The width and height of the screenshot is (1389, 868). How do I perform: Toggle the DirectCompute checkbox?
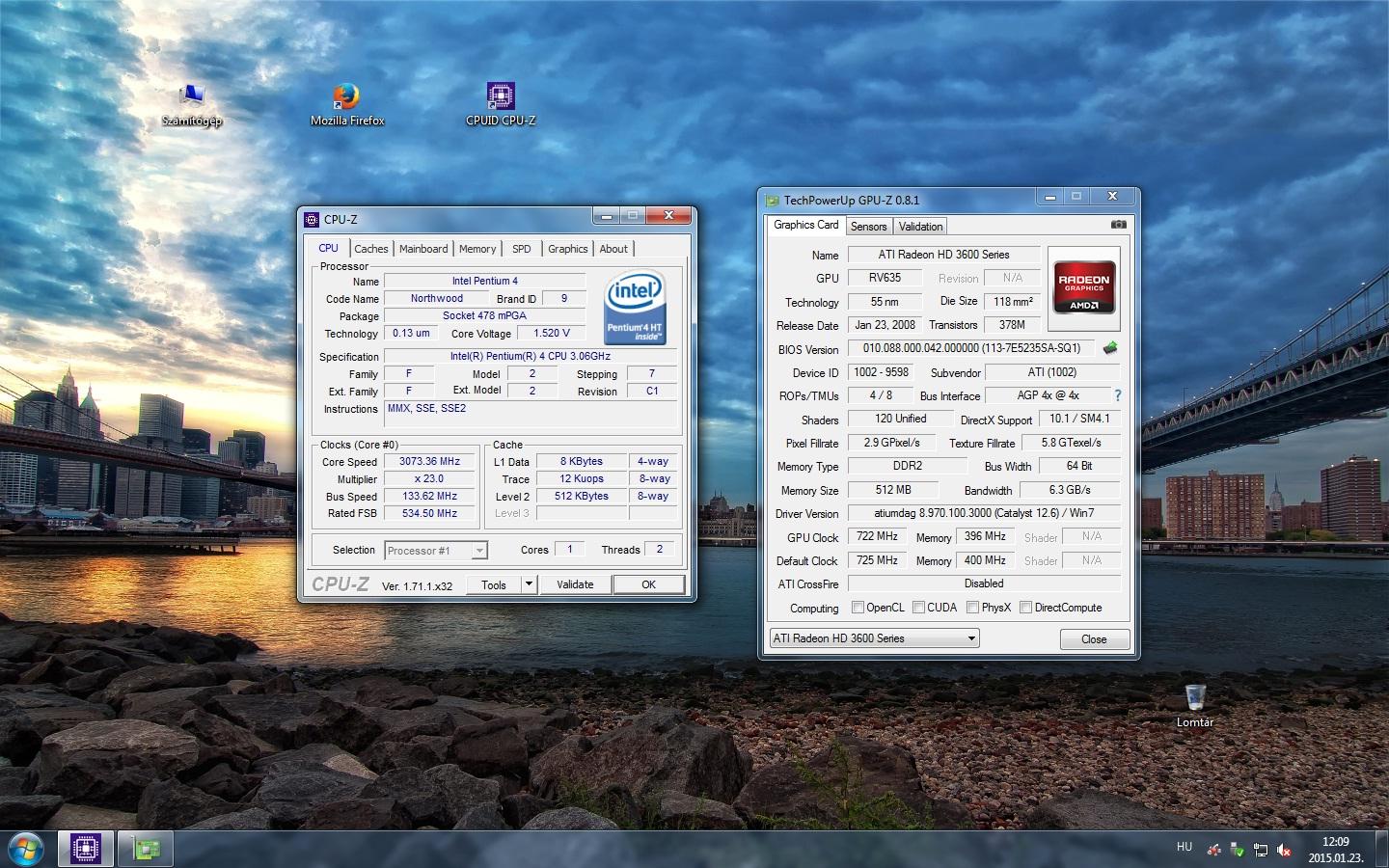(1025, 608)
